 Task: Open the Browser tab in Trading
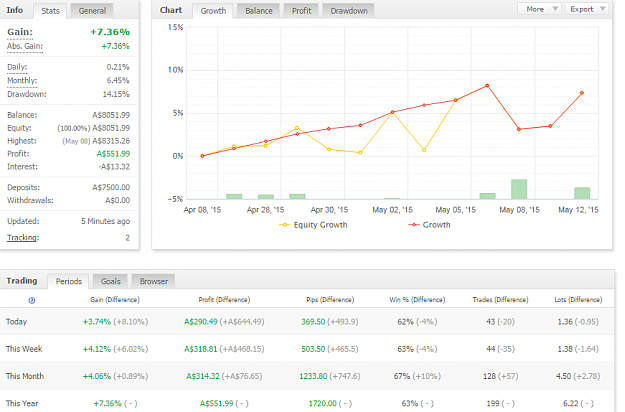tap(153, 281)
